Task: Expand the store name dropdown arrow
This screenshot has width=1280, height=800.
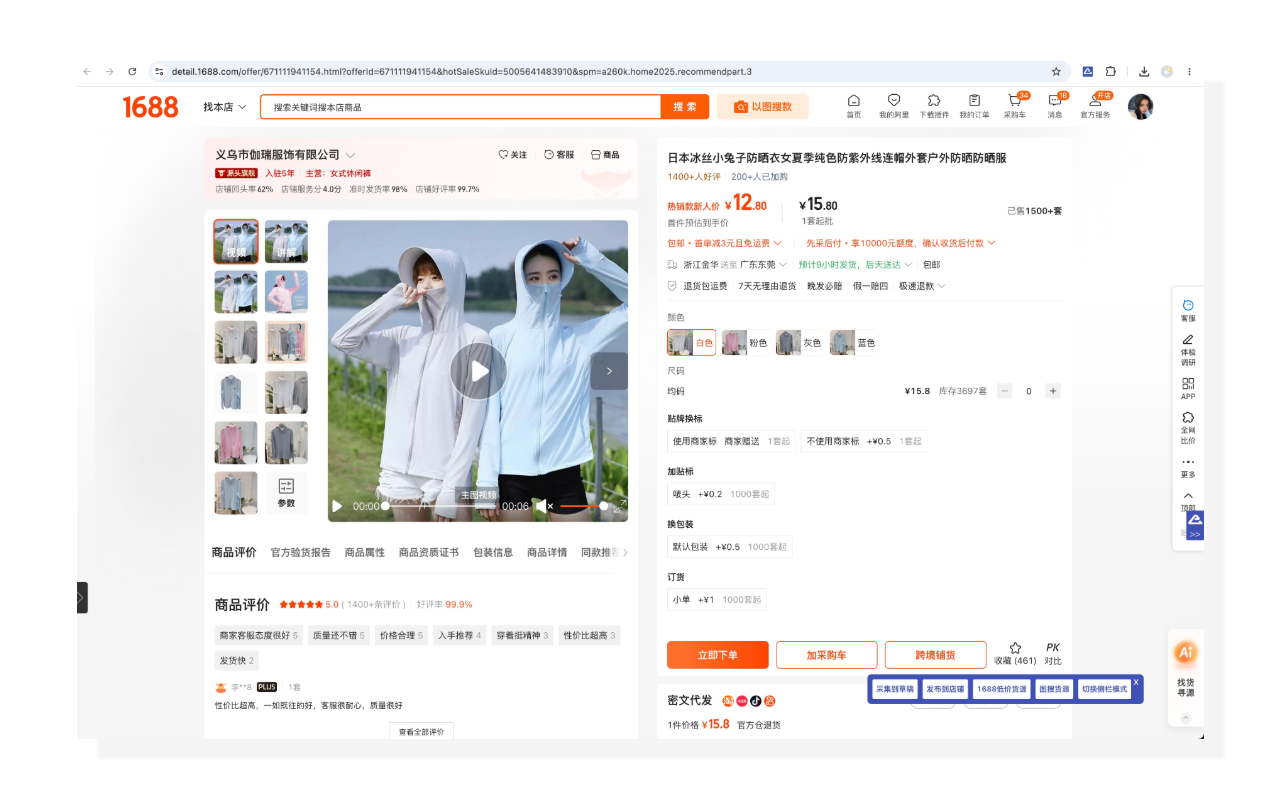Action: pos(351,155)
